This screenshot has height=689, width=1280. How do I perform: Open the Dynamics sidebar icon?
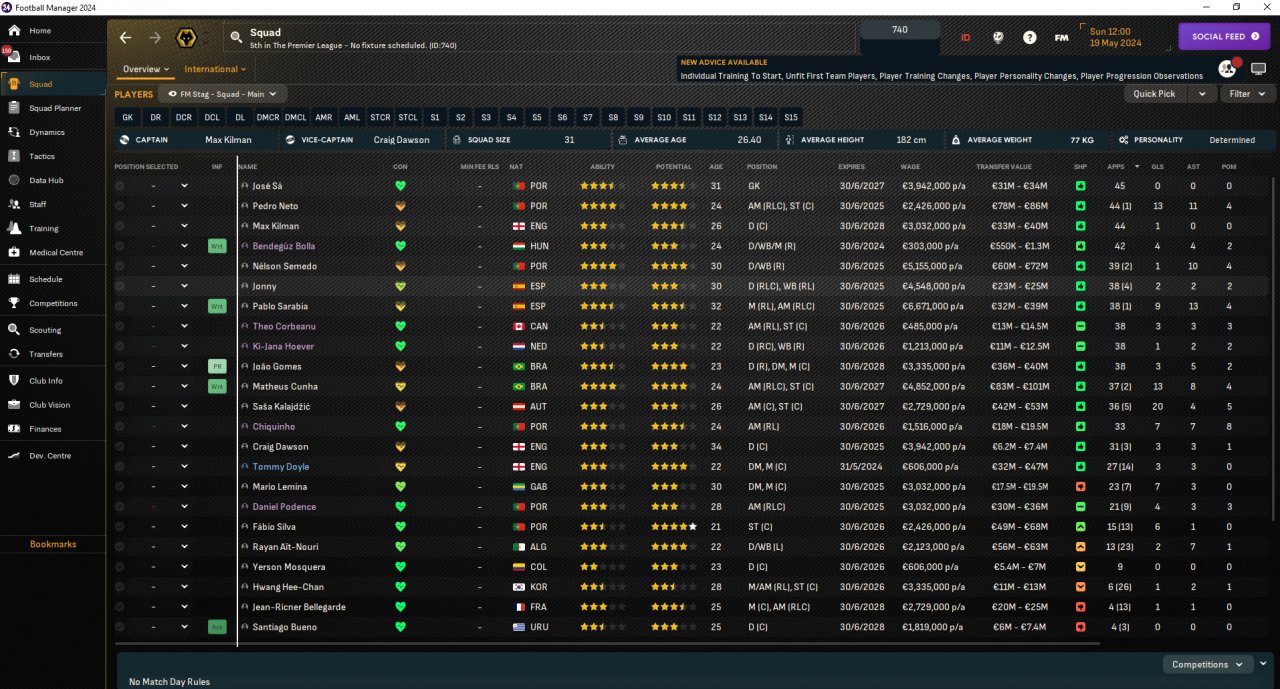[x=14, y=132]
